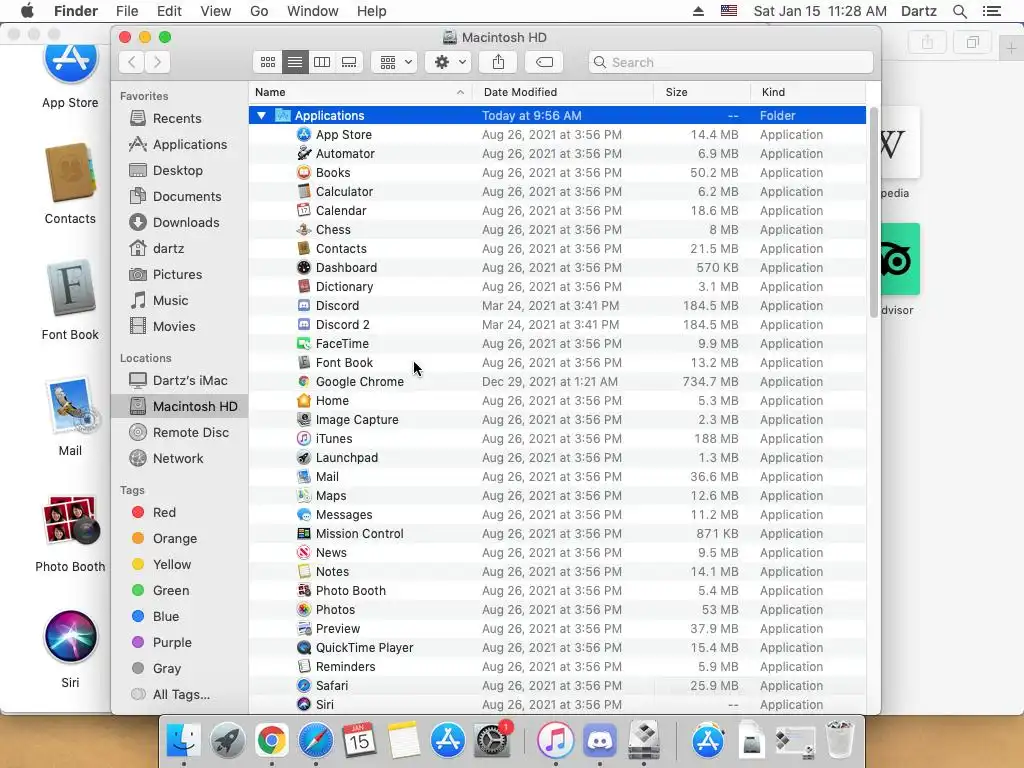Open the group-by arrangement dropdown
The image size is (1024, 768).
click(394, 62)
